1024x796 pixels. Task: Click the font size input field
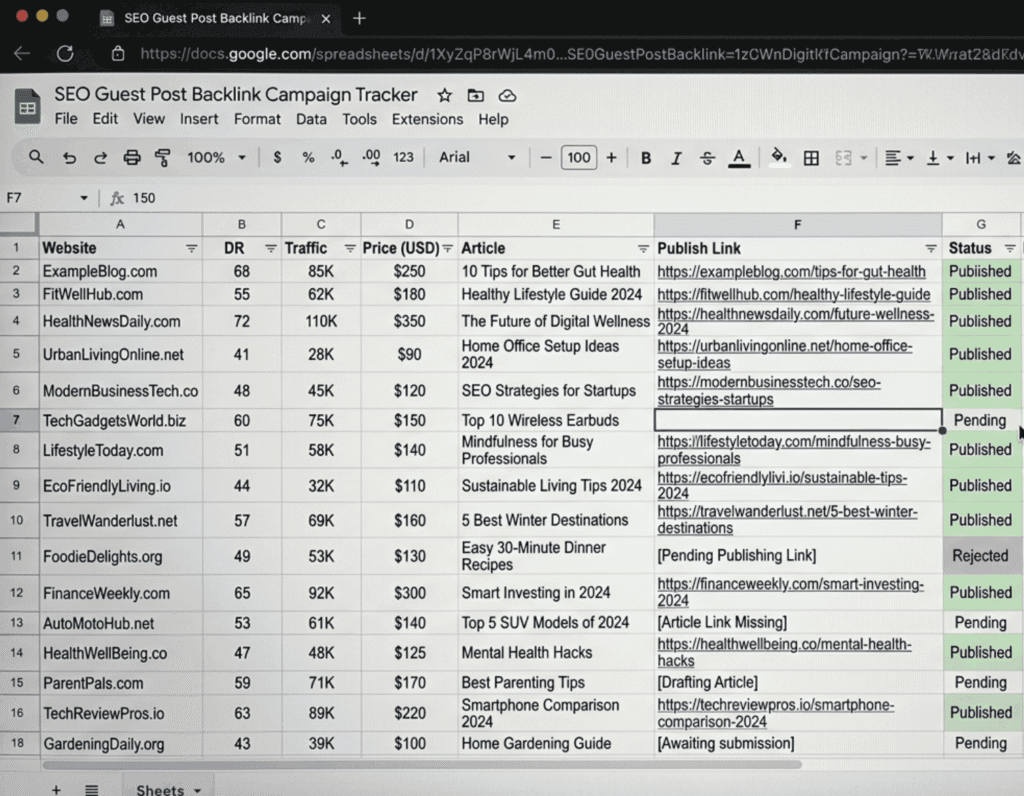tap(578, 158)
